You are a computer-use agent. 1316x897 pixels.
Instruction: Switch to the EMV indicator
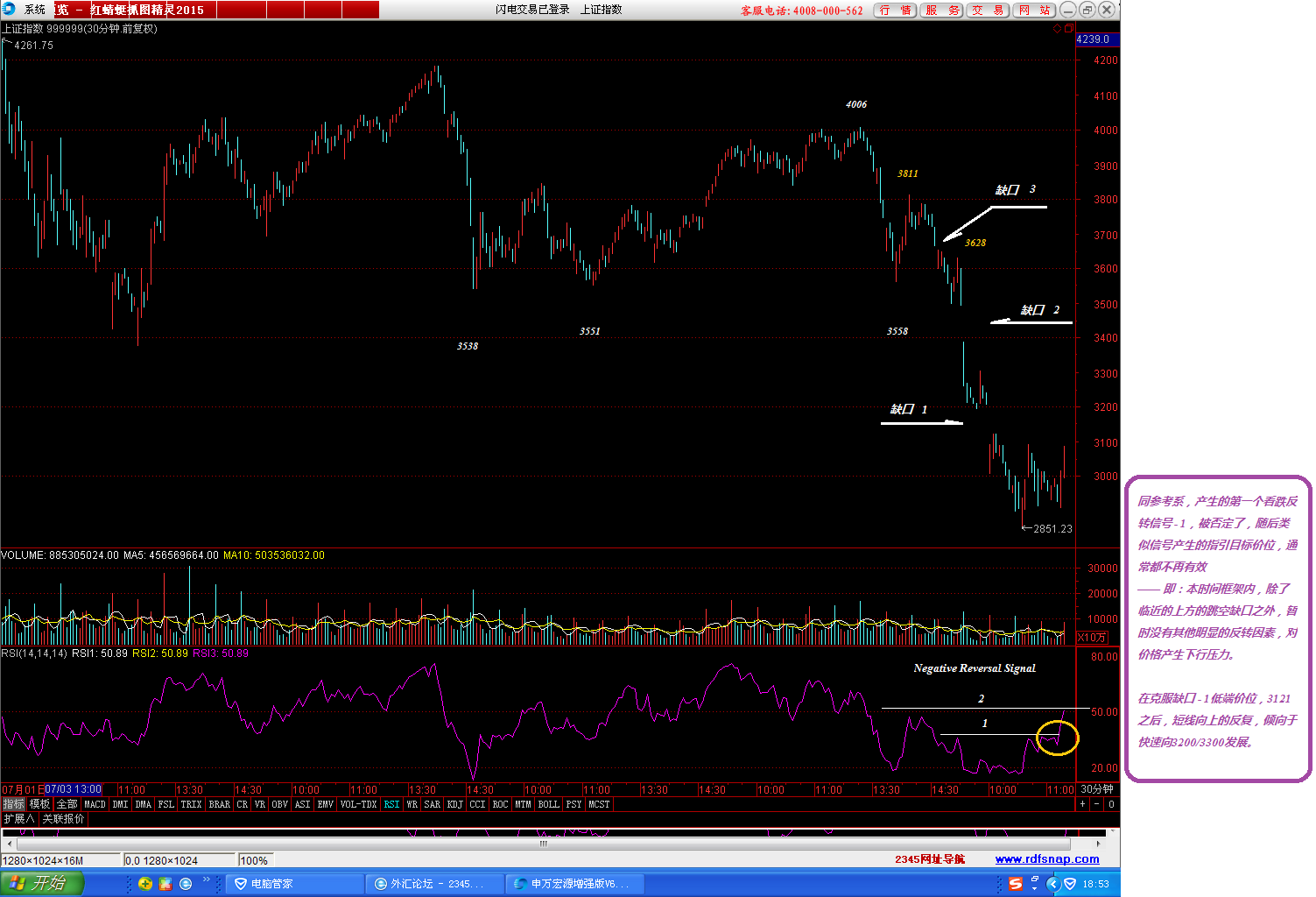point(325,804)
